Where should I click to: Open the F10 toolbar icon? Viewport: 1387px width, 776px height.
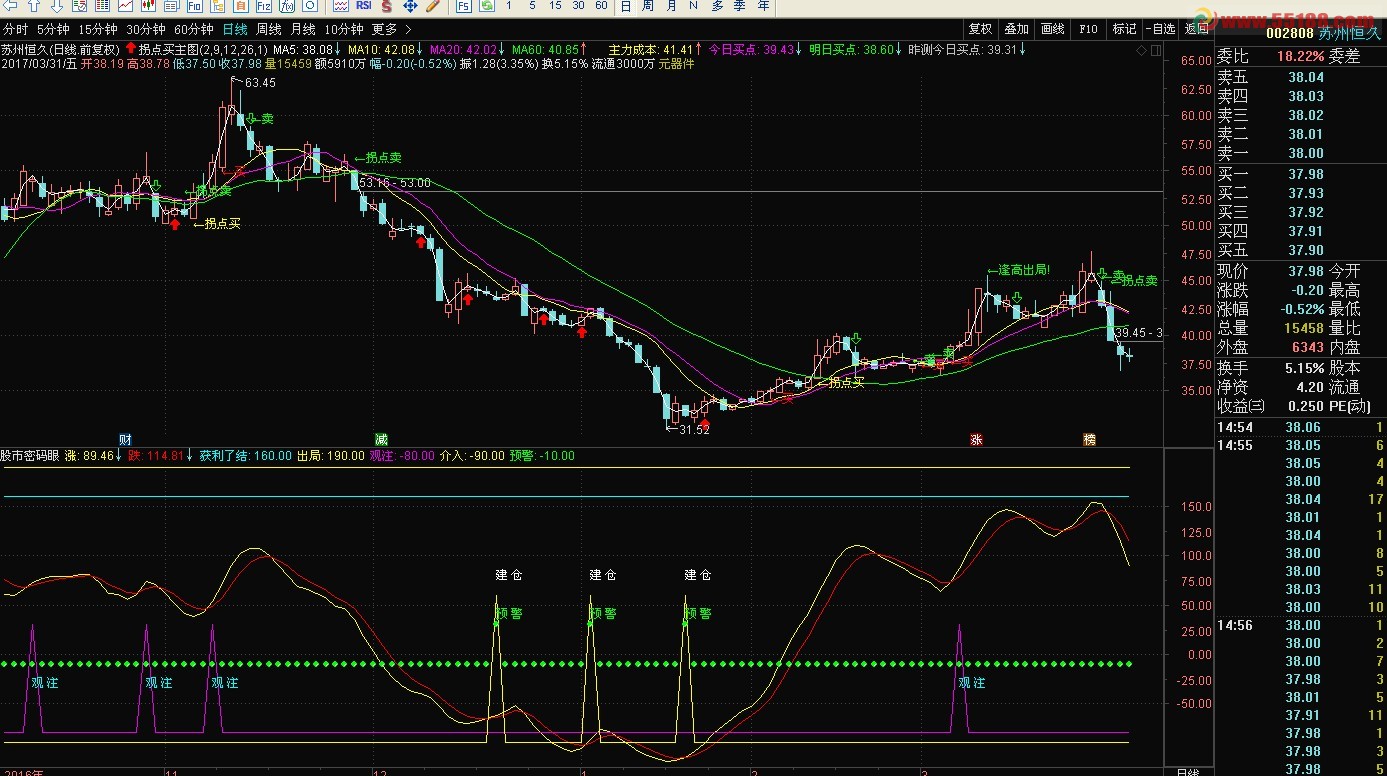[194, 6]
